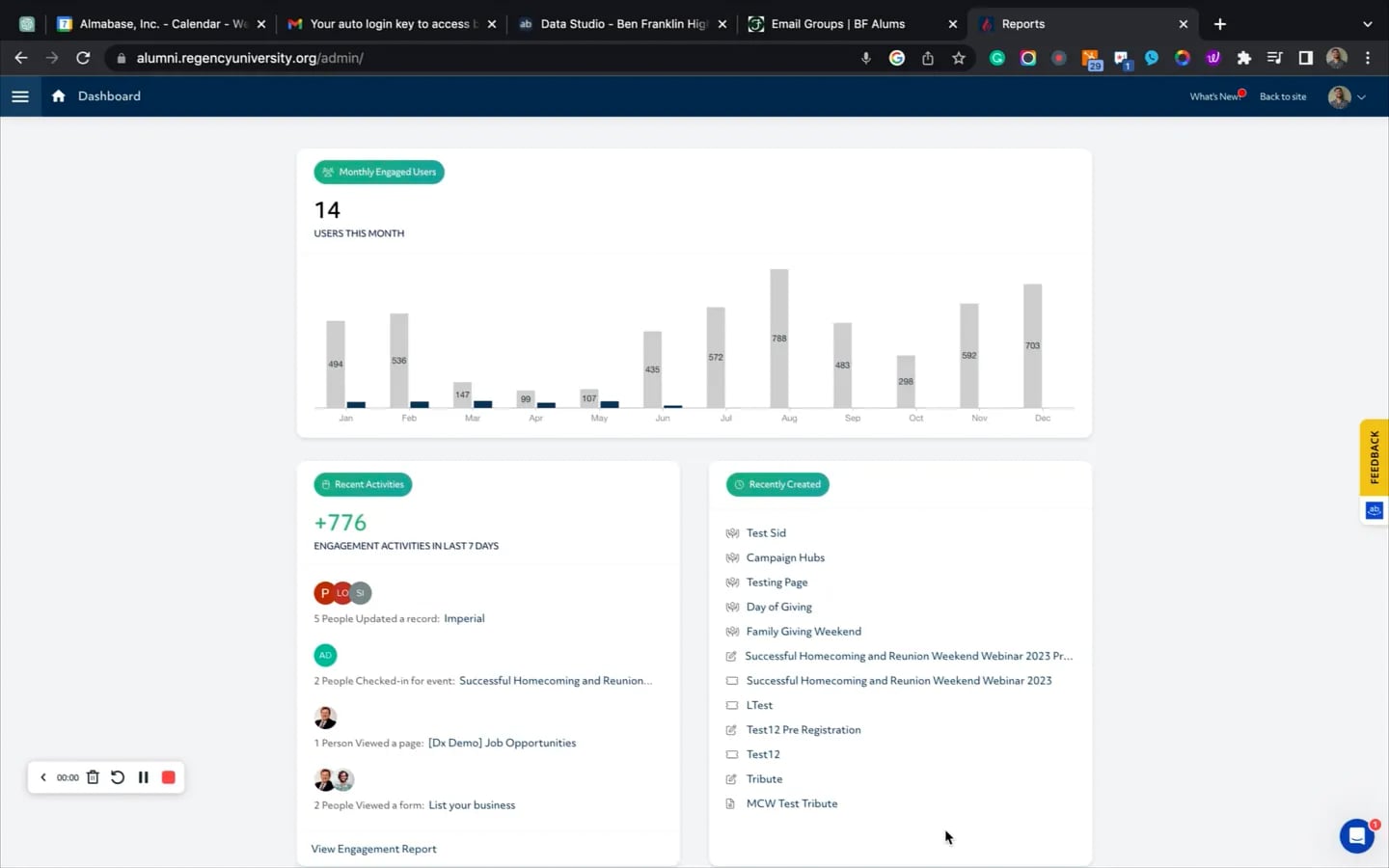Image resolution: width=1389 pixels, height=868 pixels.
Task: Open the hamburger navigation menu
Action: point(20,96)
